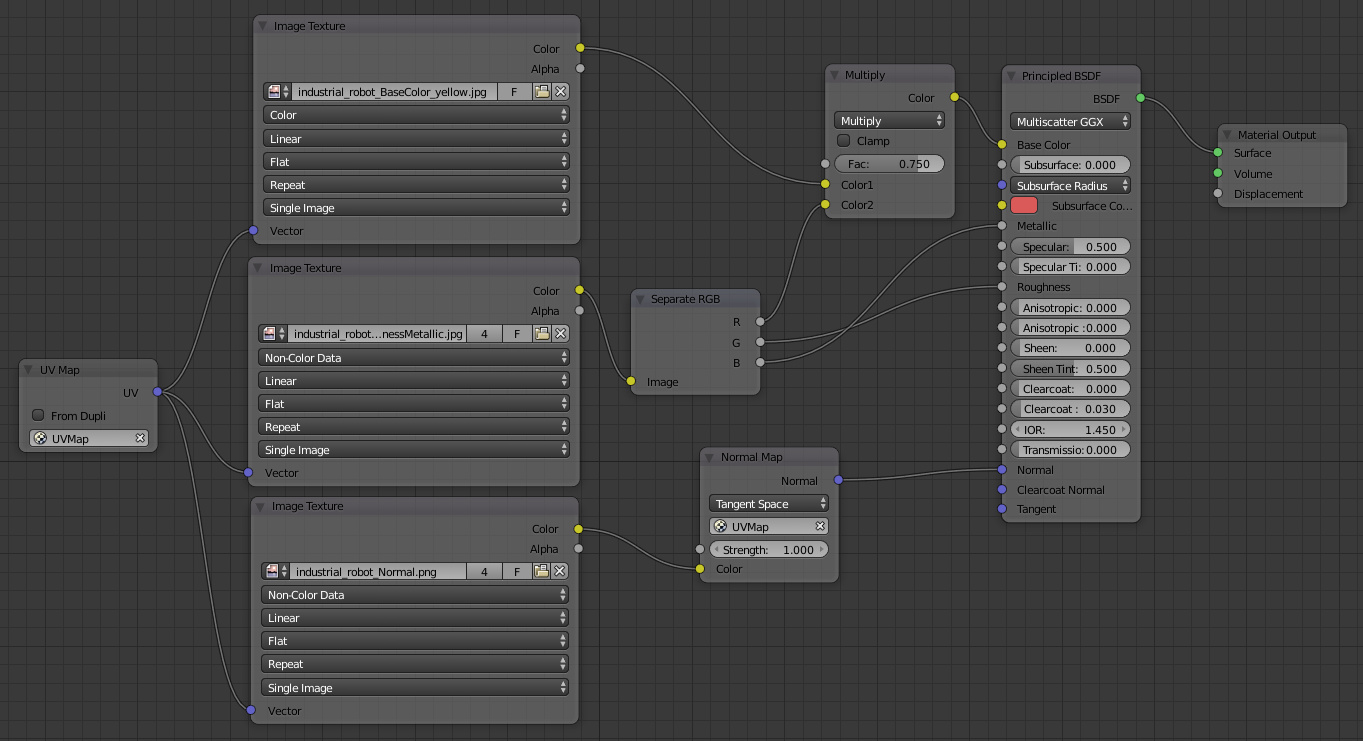Click the Specular 0.500 slider
Image resolution: width=1363 pixels, height=741 pixels.
tap(1071, 247)
